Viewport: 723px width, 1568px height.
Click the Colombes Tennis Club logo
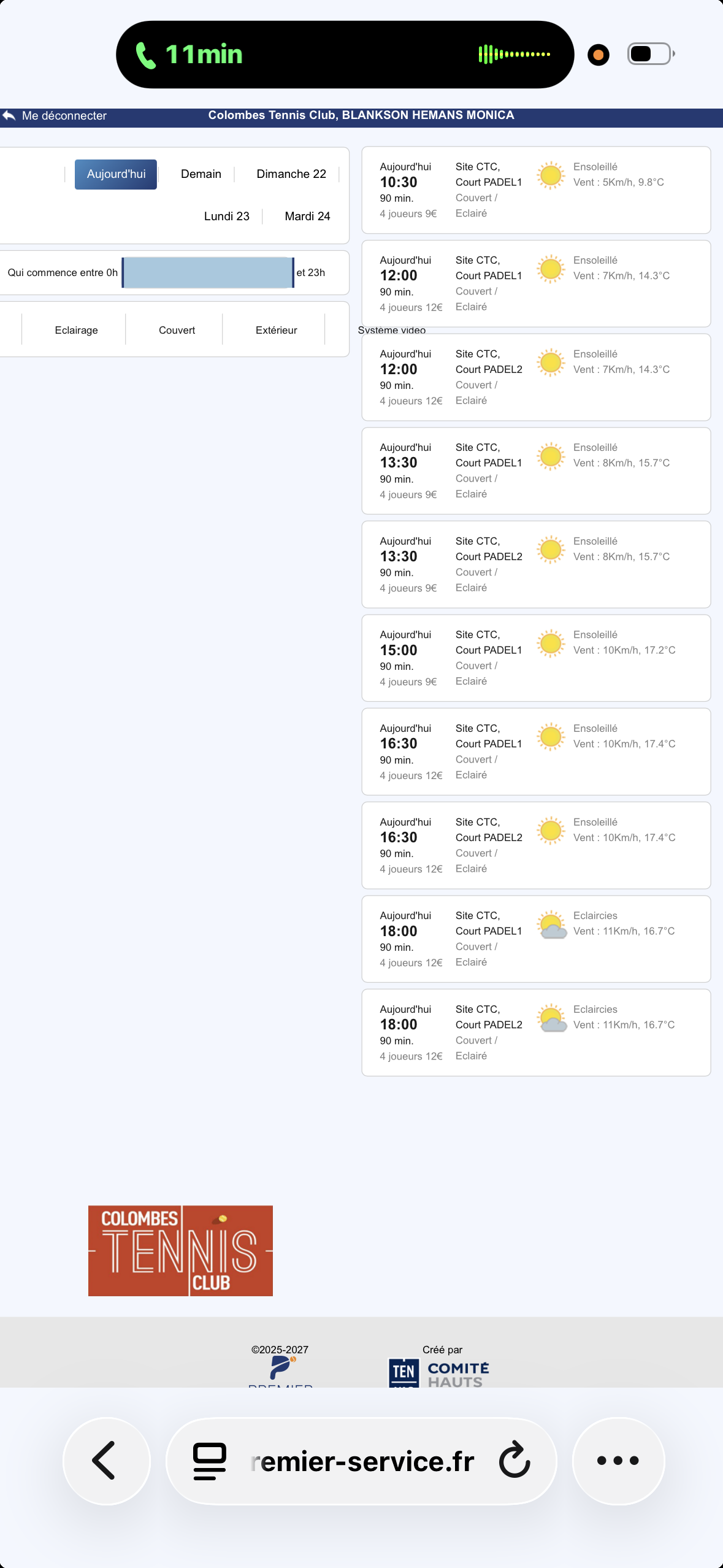[180, 1250]
